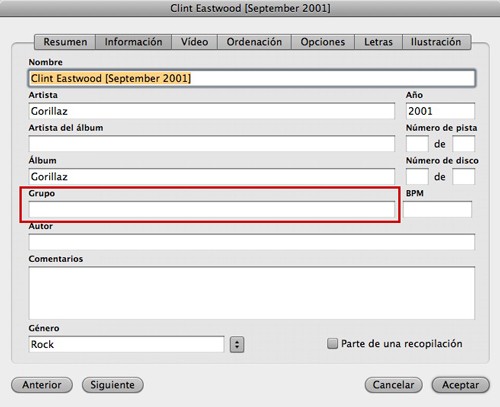Image resolution: width=500 pixels, height=407 pixels.
Task: Click the Artista del álbum field
Action: point(212,144)
